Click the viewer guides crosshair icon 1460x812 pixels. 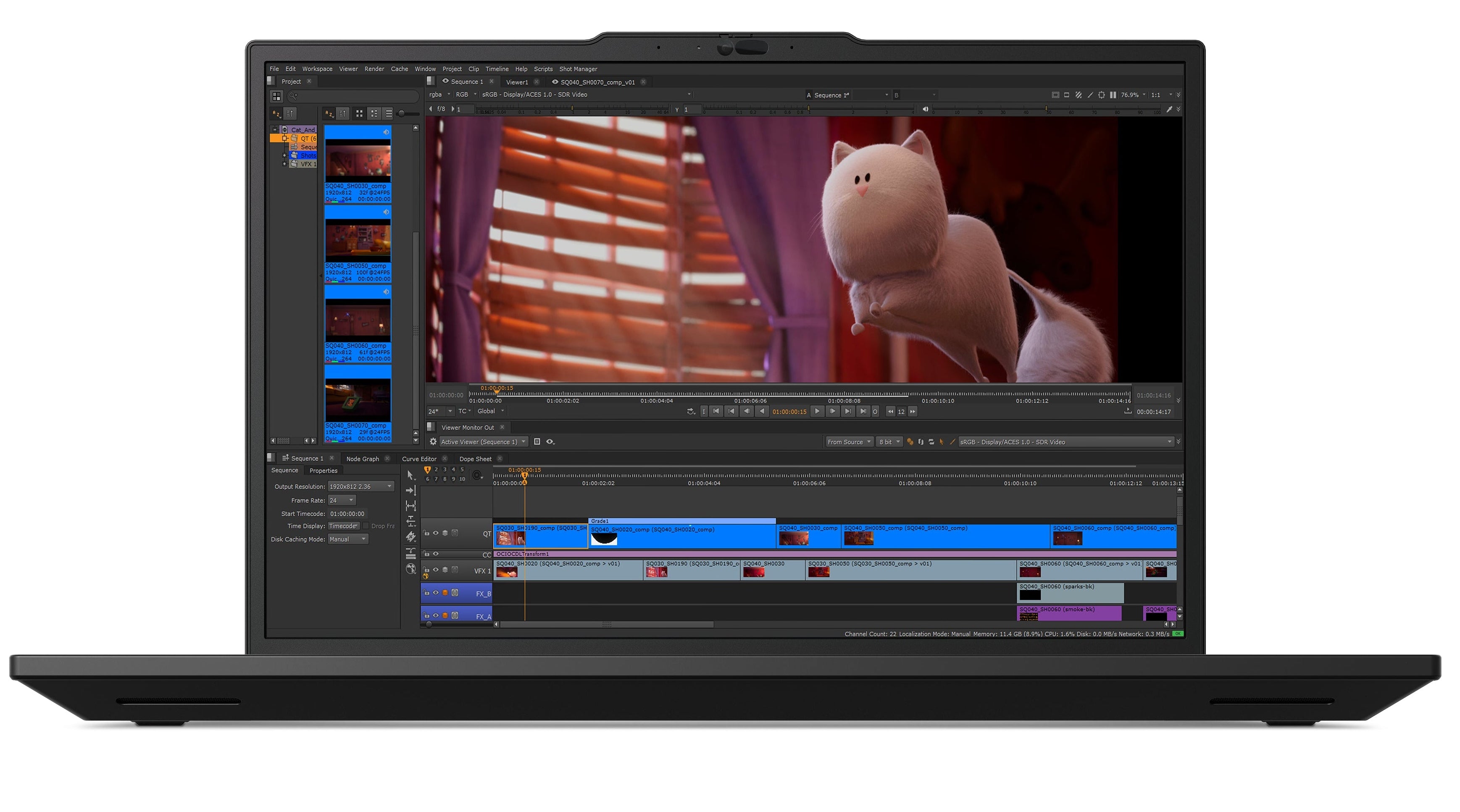(1101, 95)
